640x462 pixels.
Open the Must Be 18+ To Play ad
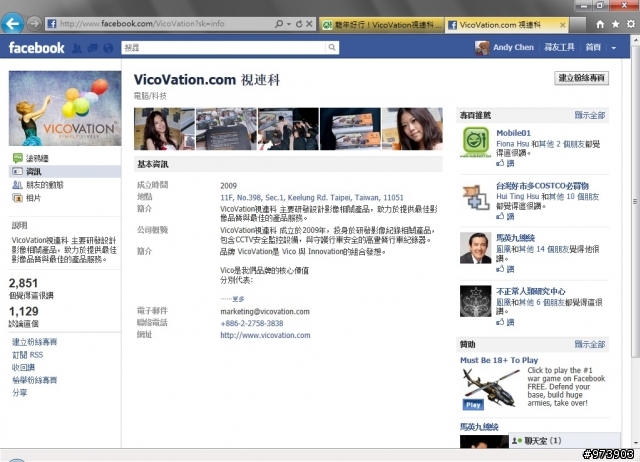(x=499, y=360)
